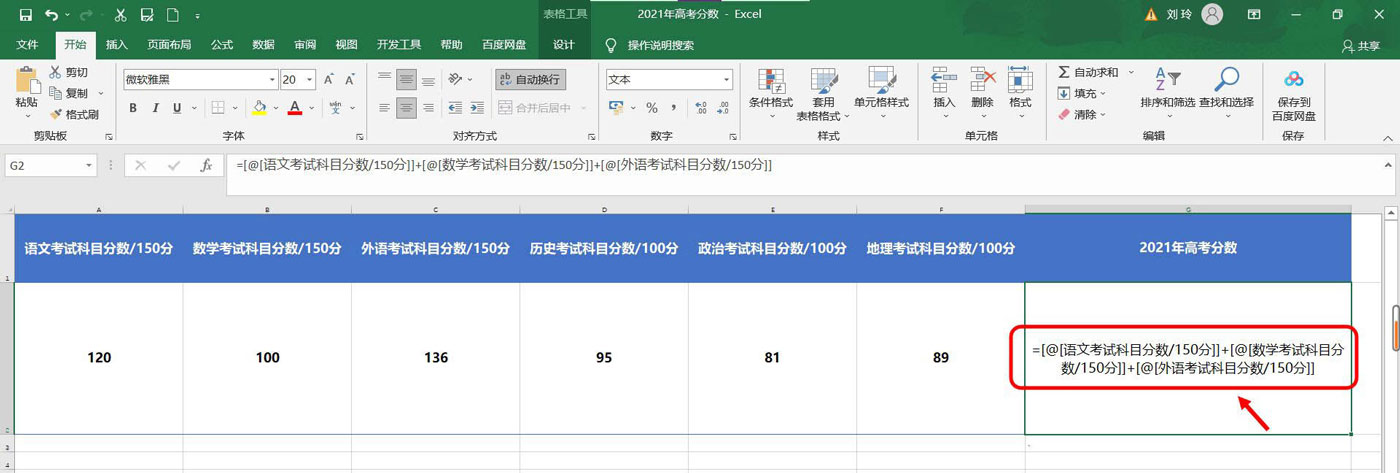1400x473 pixels.
Task: Expand the font color dropdown arrow
Action: (310, 108)
